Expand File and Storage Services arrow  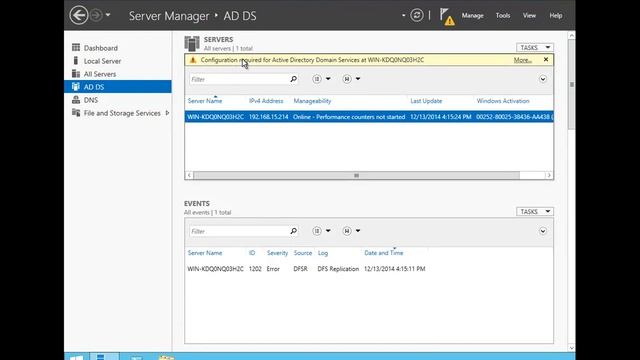click(167, 113)
